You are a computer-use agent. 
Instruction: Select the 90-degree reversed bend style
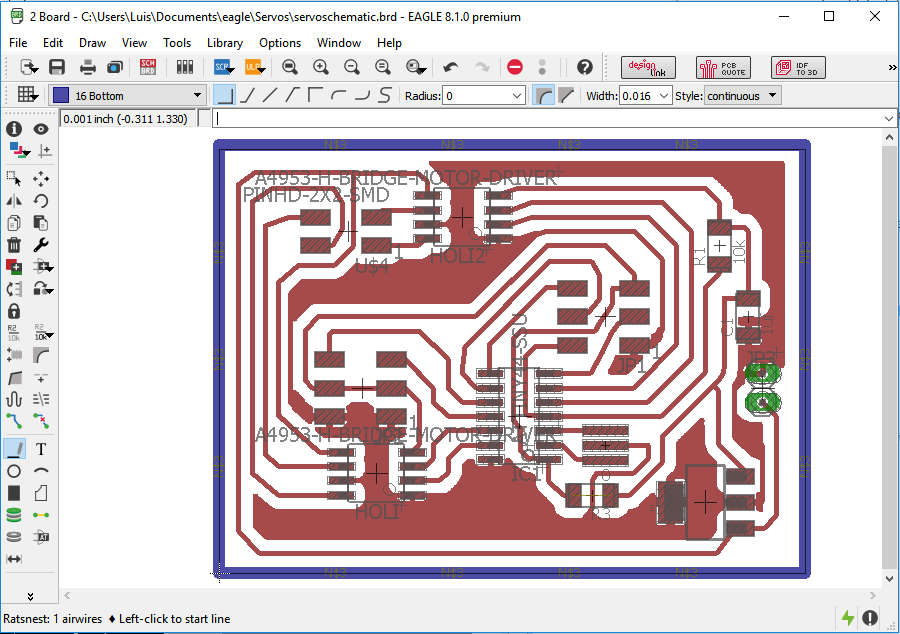pos(315,95)
